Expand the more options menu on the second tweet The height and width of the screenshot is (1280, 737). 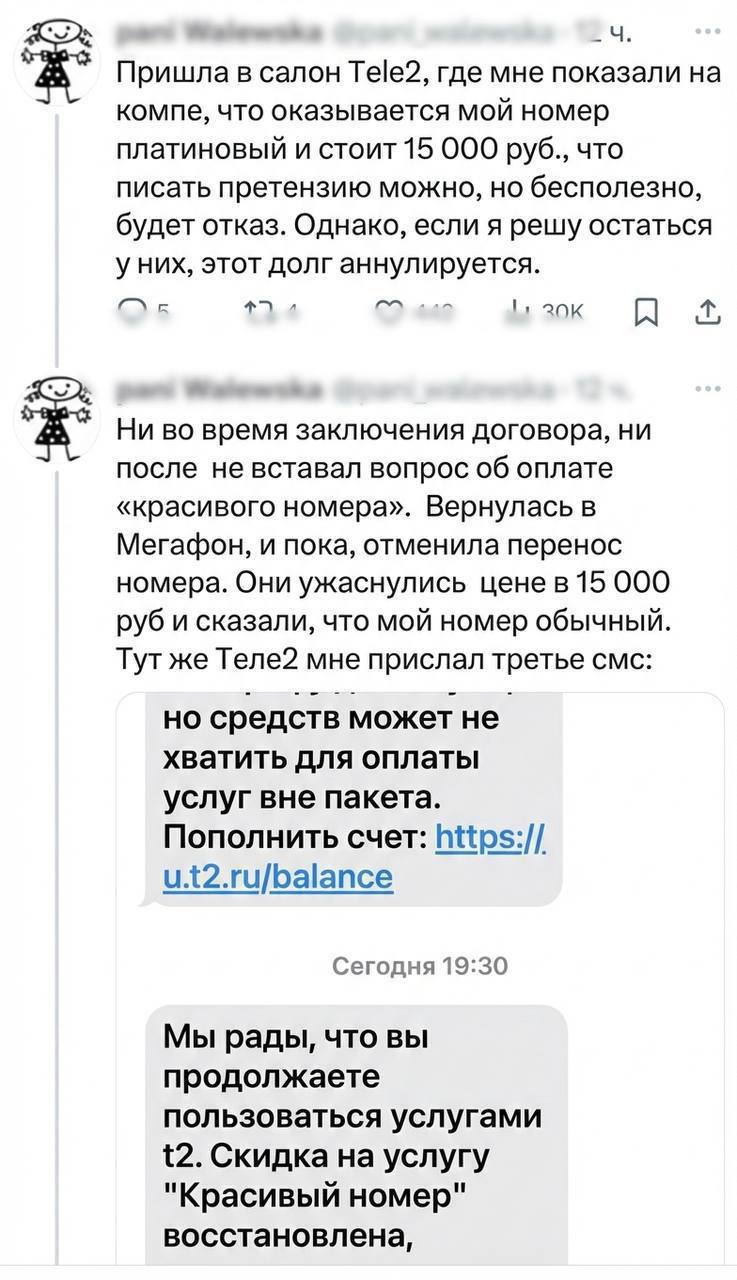[706, 390]
